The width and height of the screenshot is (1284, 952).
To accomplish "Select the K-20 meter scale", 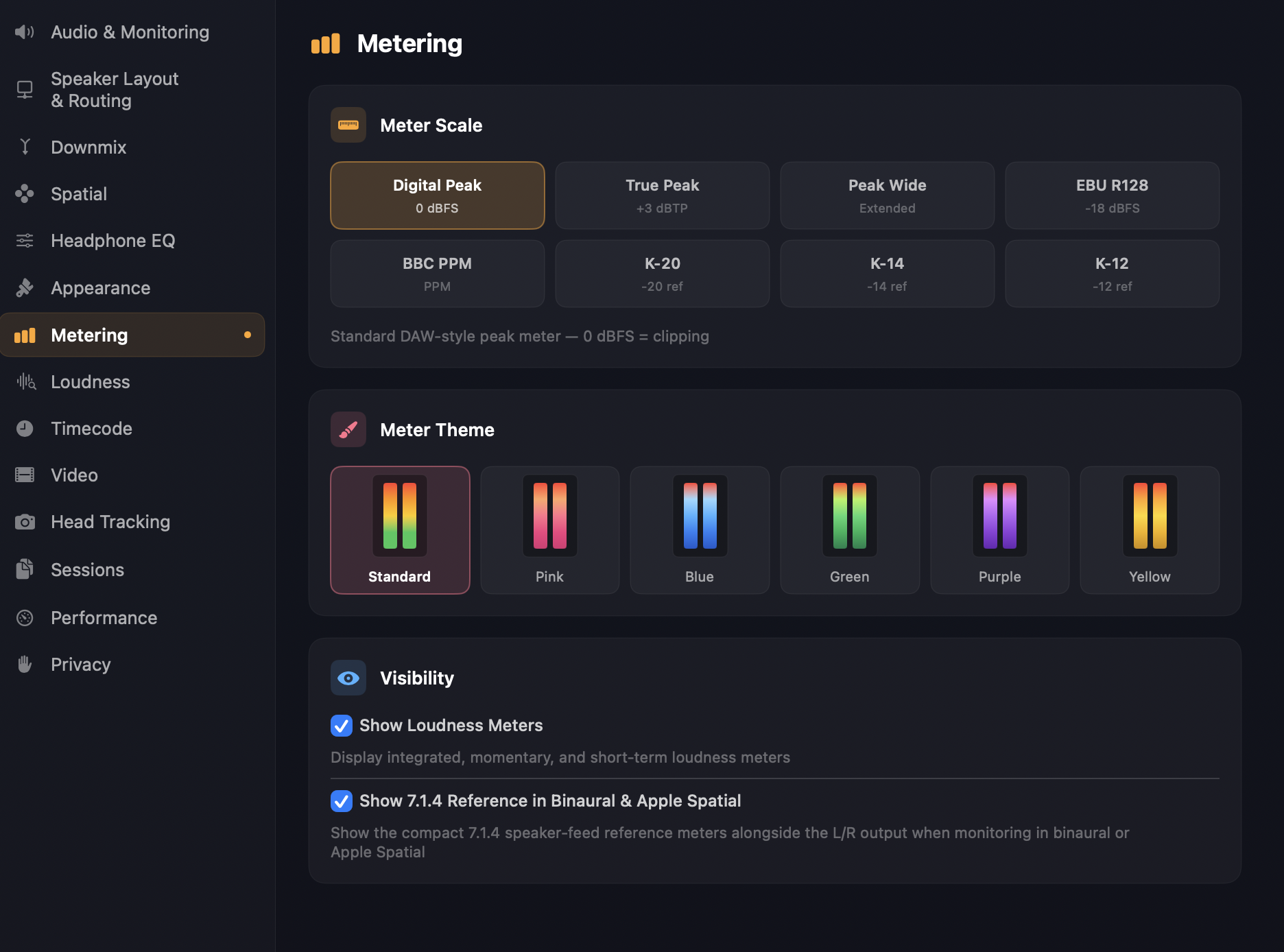I will coord(663,274).
